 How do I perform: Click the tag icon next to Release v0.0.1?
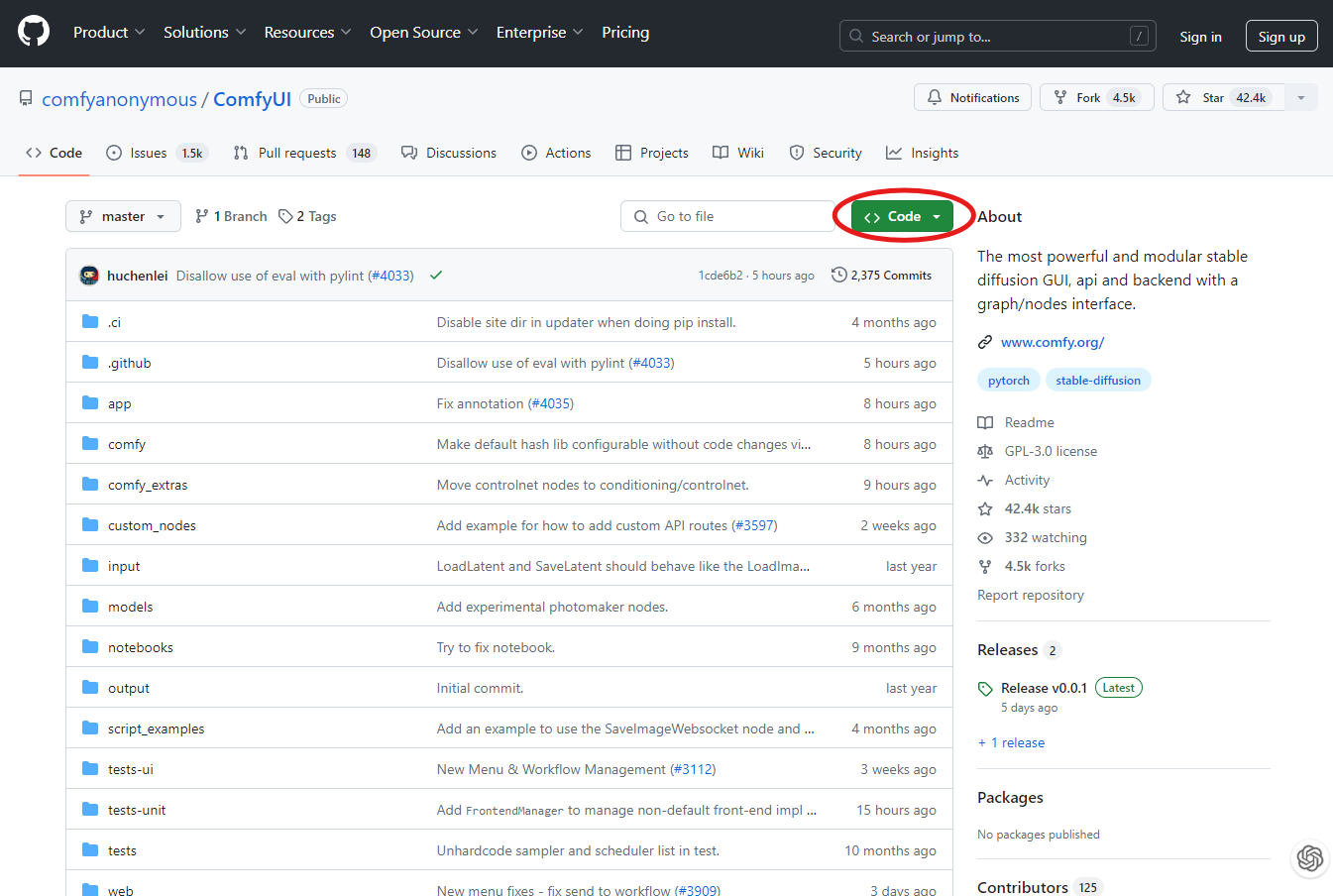985,689
